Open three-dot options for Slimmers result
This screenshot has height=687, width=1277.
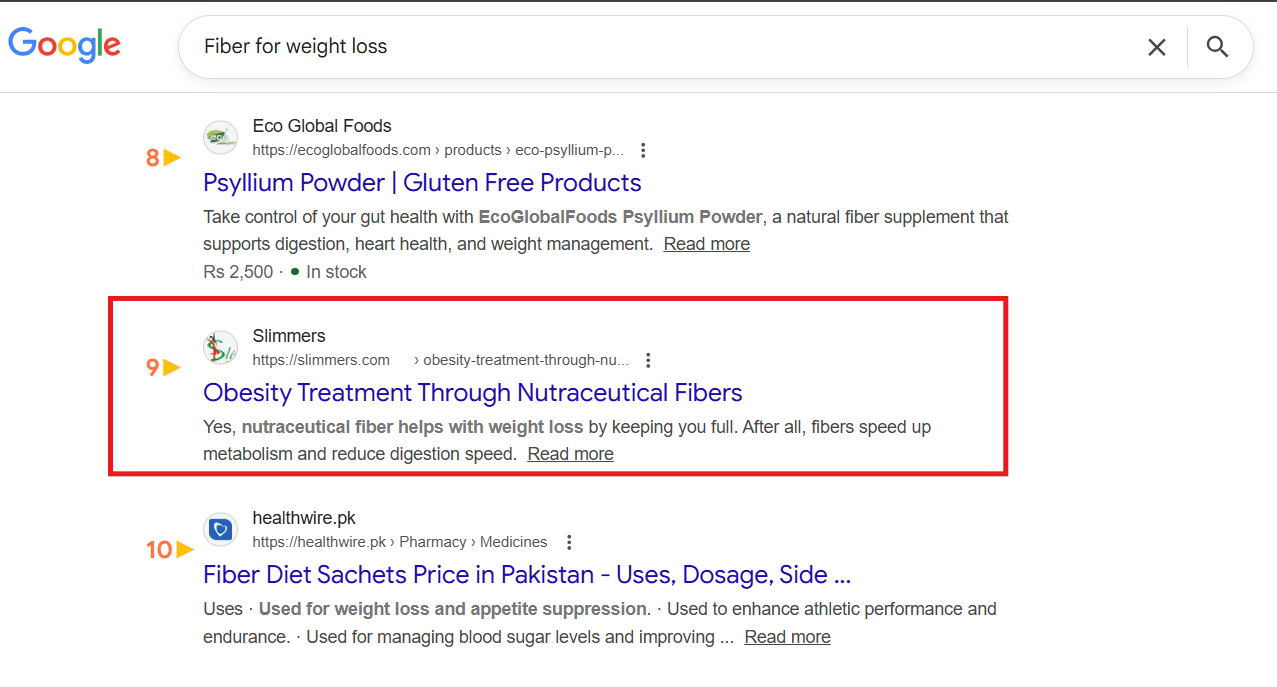[x=648, y=360]
